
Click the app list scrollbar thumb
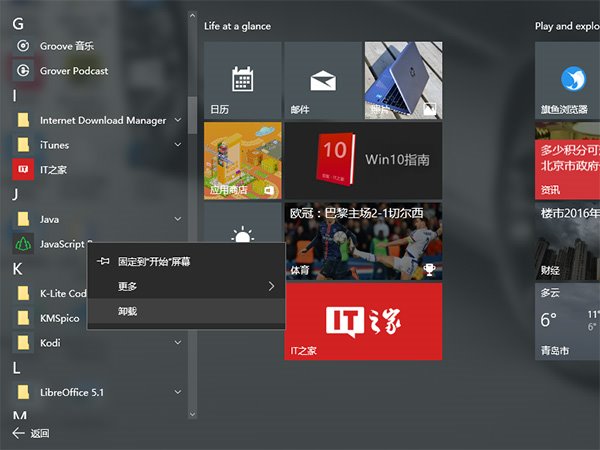click(192, 115)
